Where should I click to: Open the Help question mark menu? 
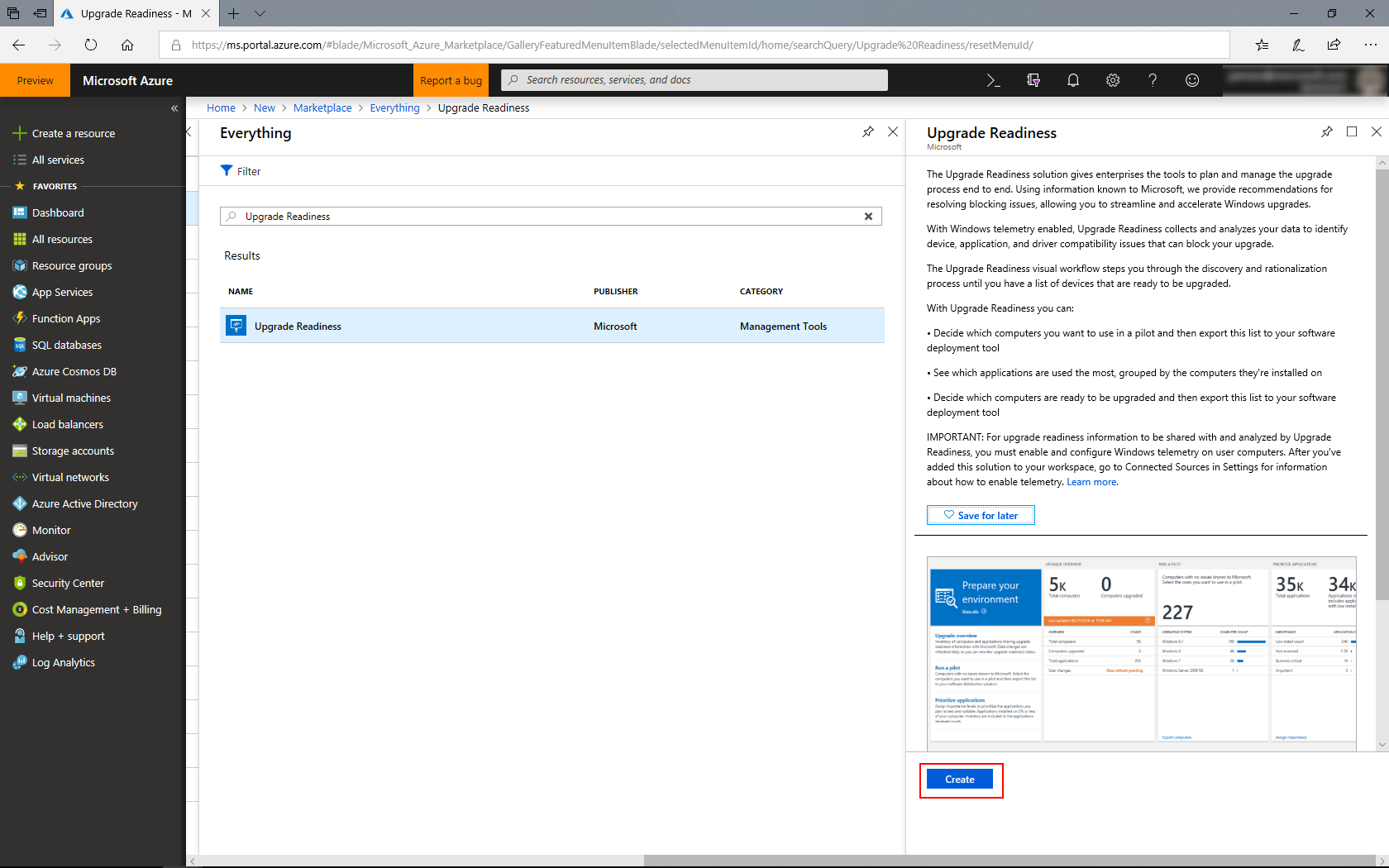[1153, 80]
